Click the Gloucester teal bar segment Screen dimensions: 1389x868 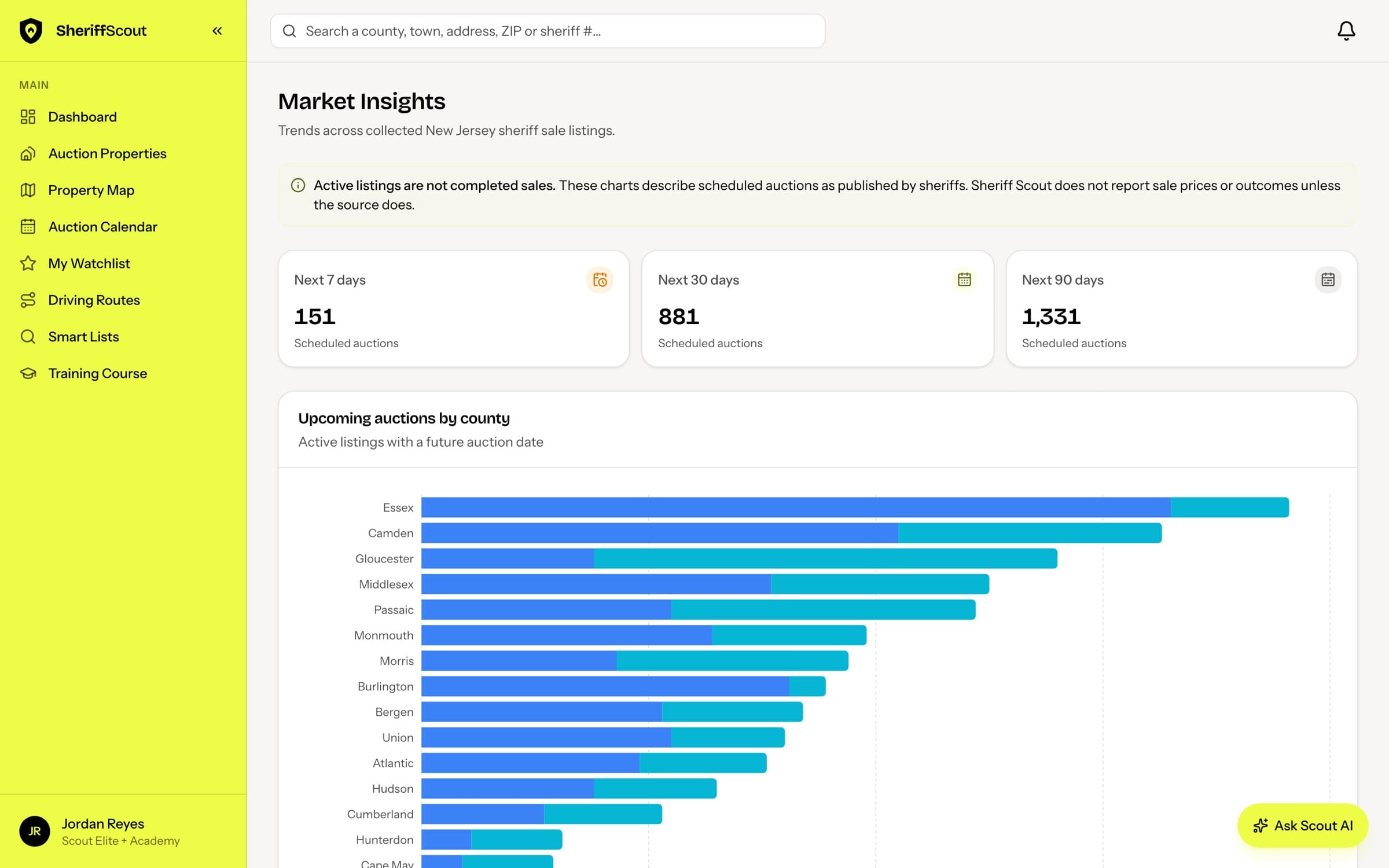click(x=825, y=558)
